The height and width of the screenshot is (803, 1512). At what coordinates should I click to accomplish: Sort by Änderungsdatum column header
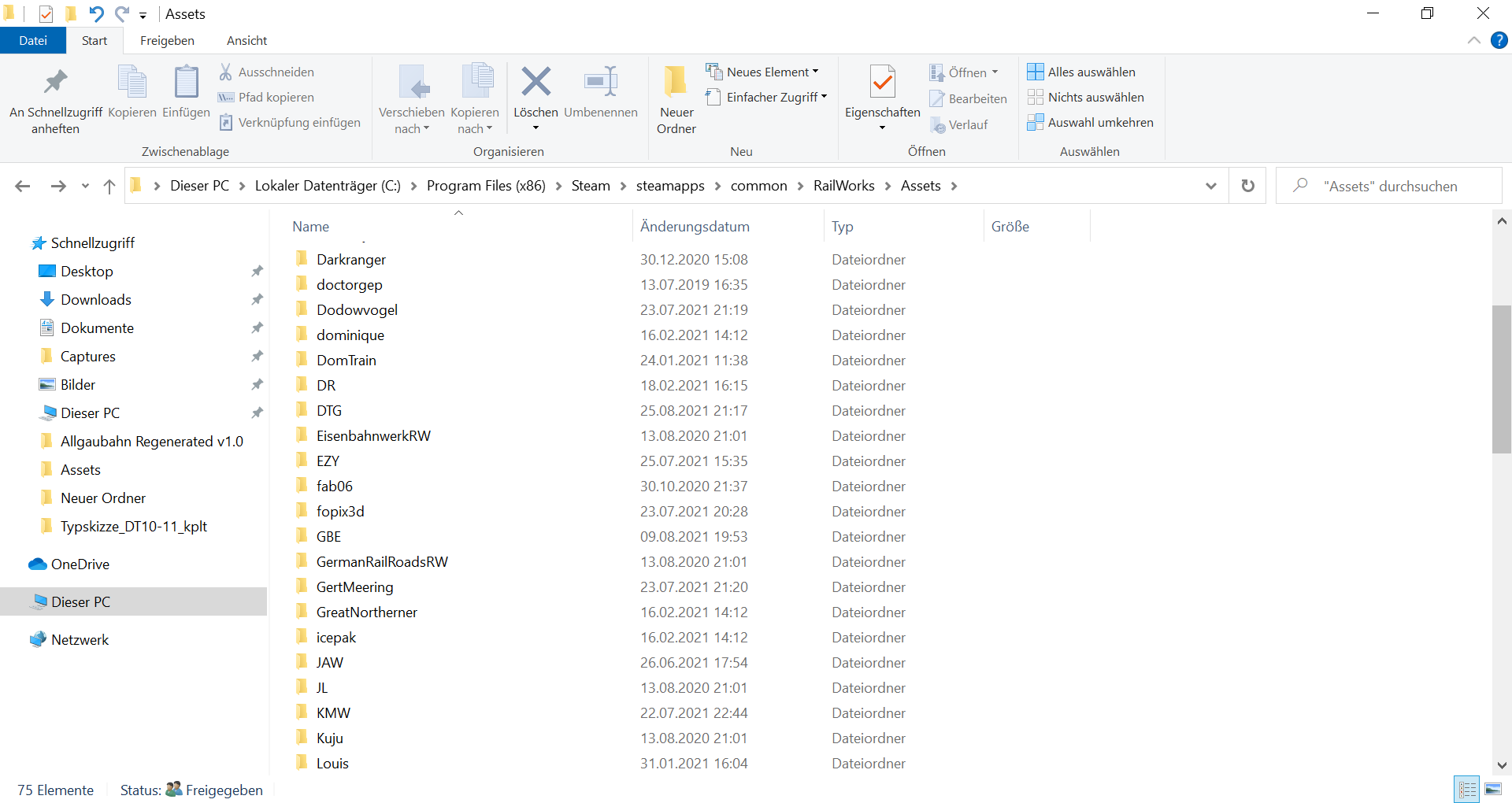tap(728, 227)
